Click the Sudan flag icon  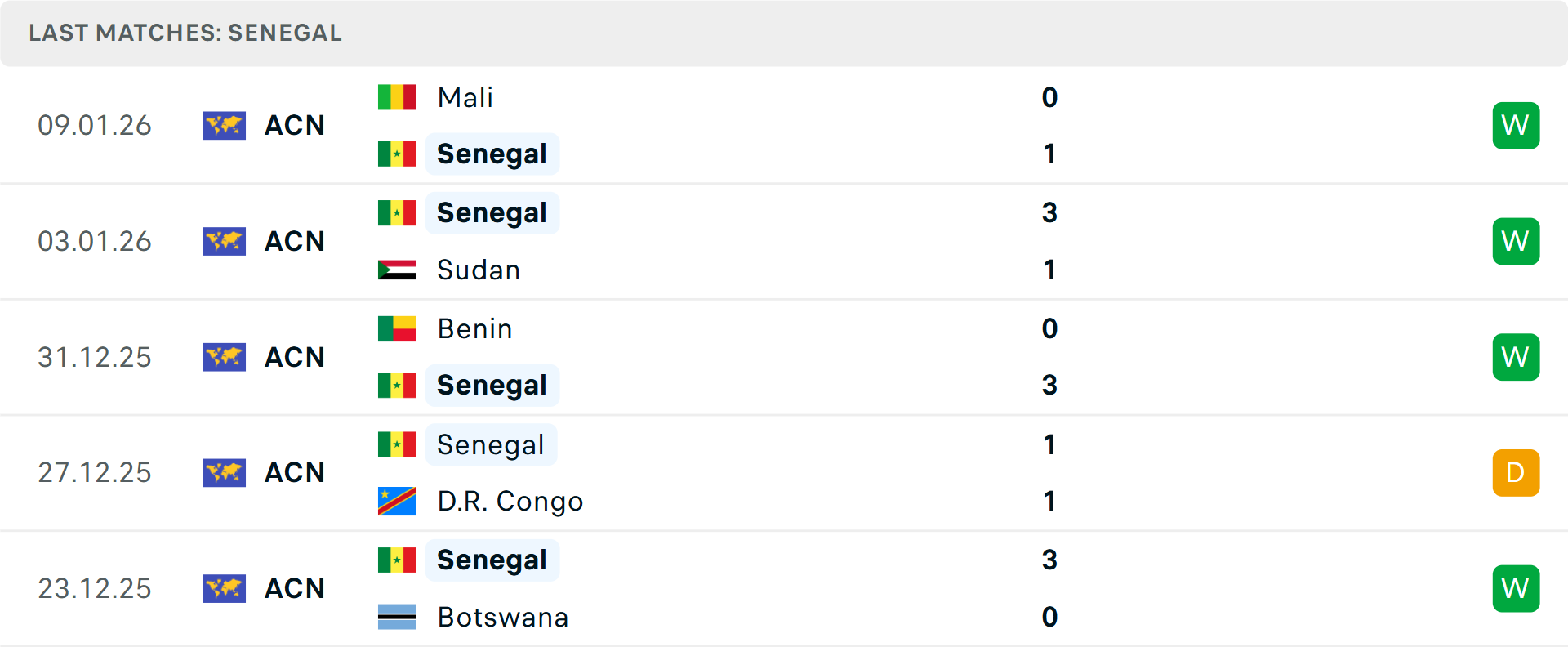click(x=397, y=270)
